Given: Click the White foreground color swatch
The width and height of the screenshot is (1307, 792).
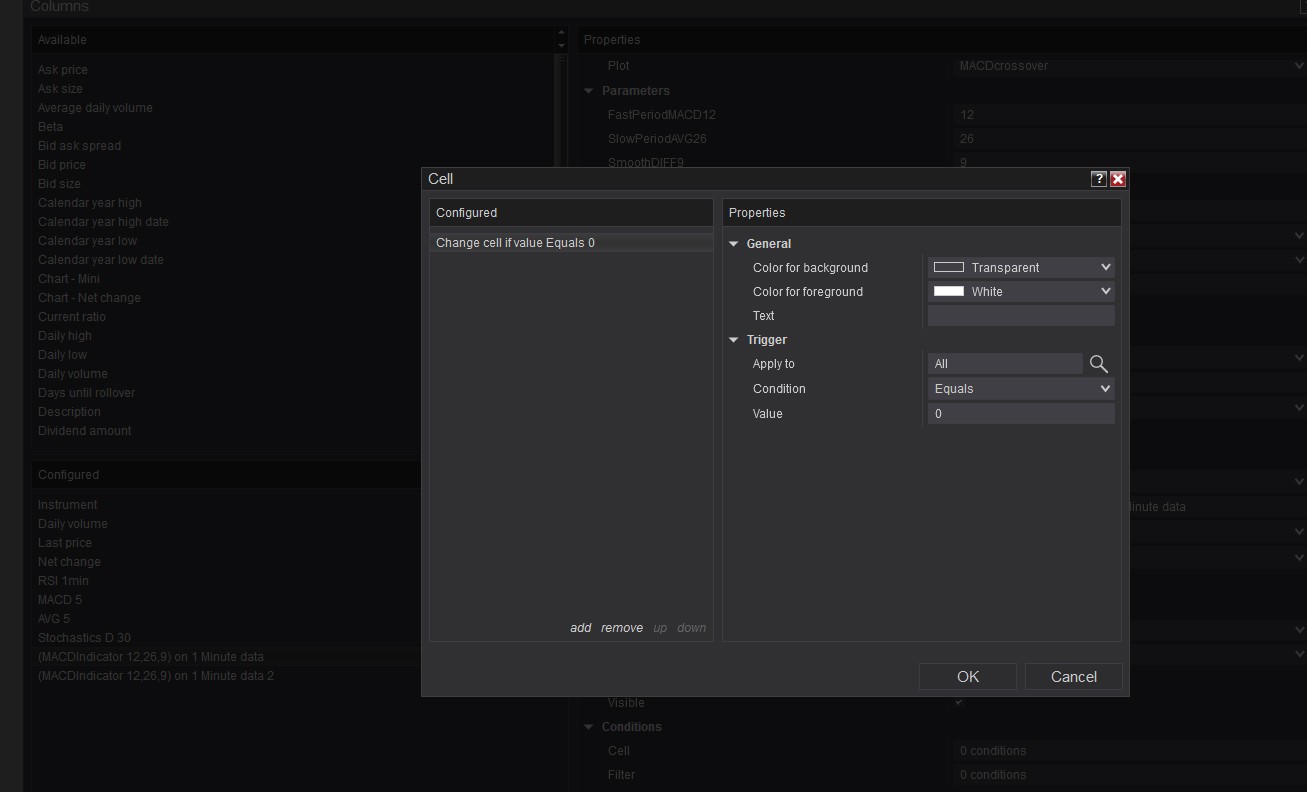Looking at the screenshot, I should [x=948, y=291].
